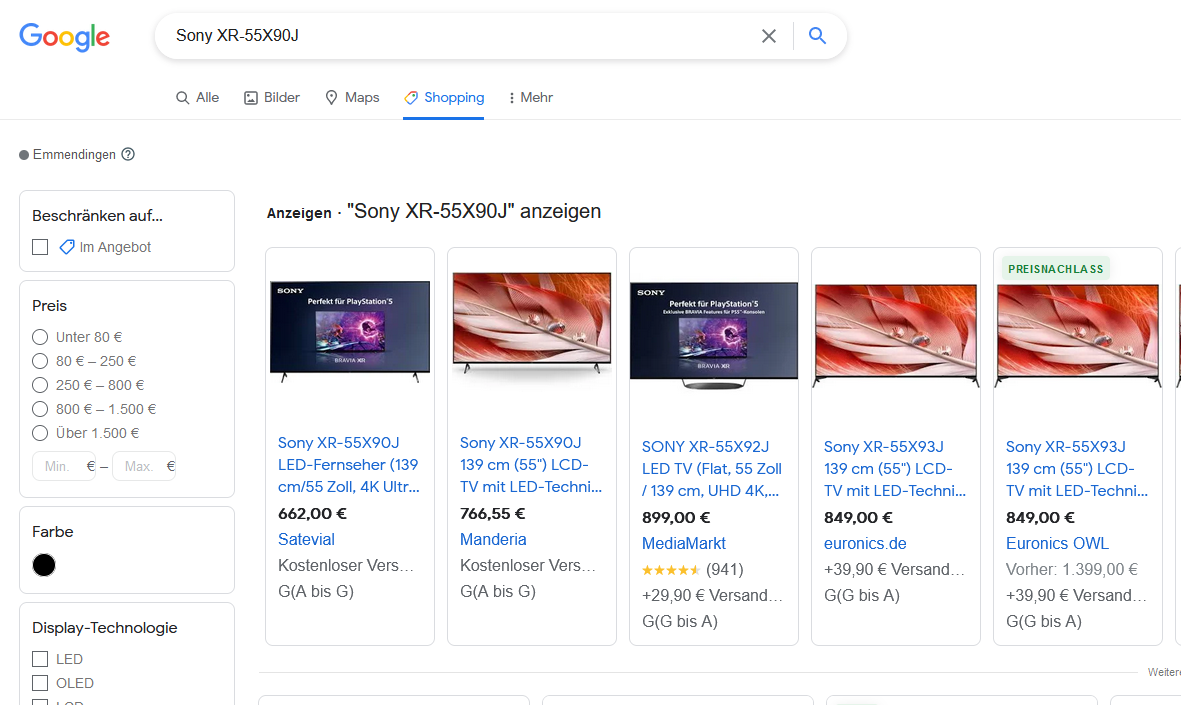Select the Über 1.500 € price option
Viewport: 1181px width, 705px height.
click(40, 433)
